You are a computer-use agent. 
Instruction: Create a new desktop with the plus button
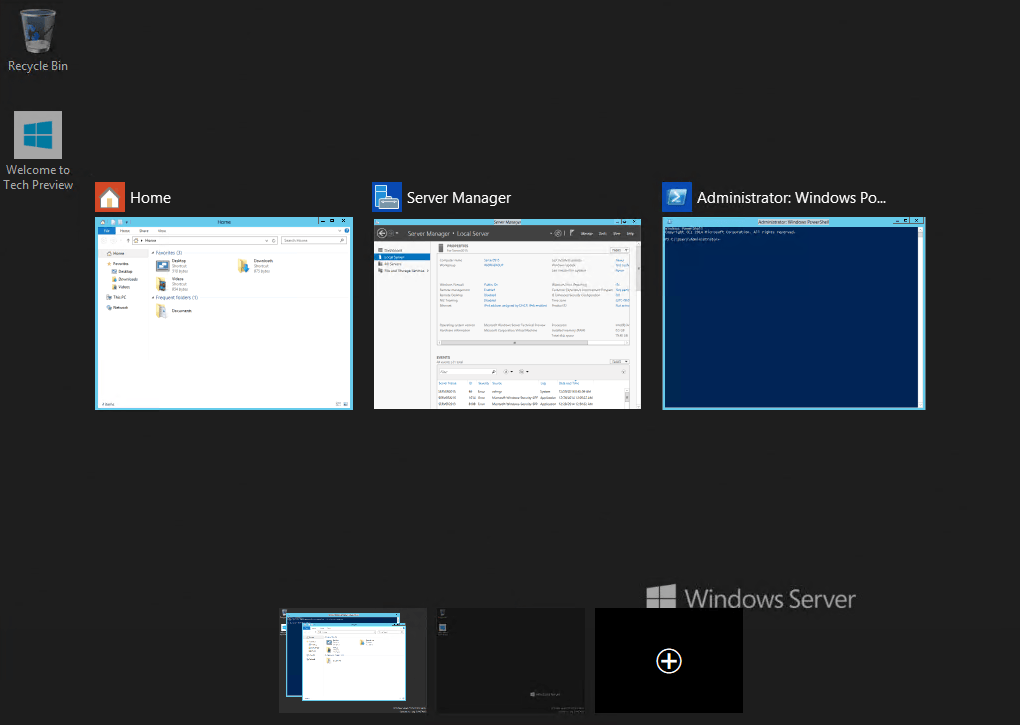click(668, 661)
